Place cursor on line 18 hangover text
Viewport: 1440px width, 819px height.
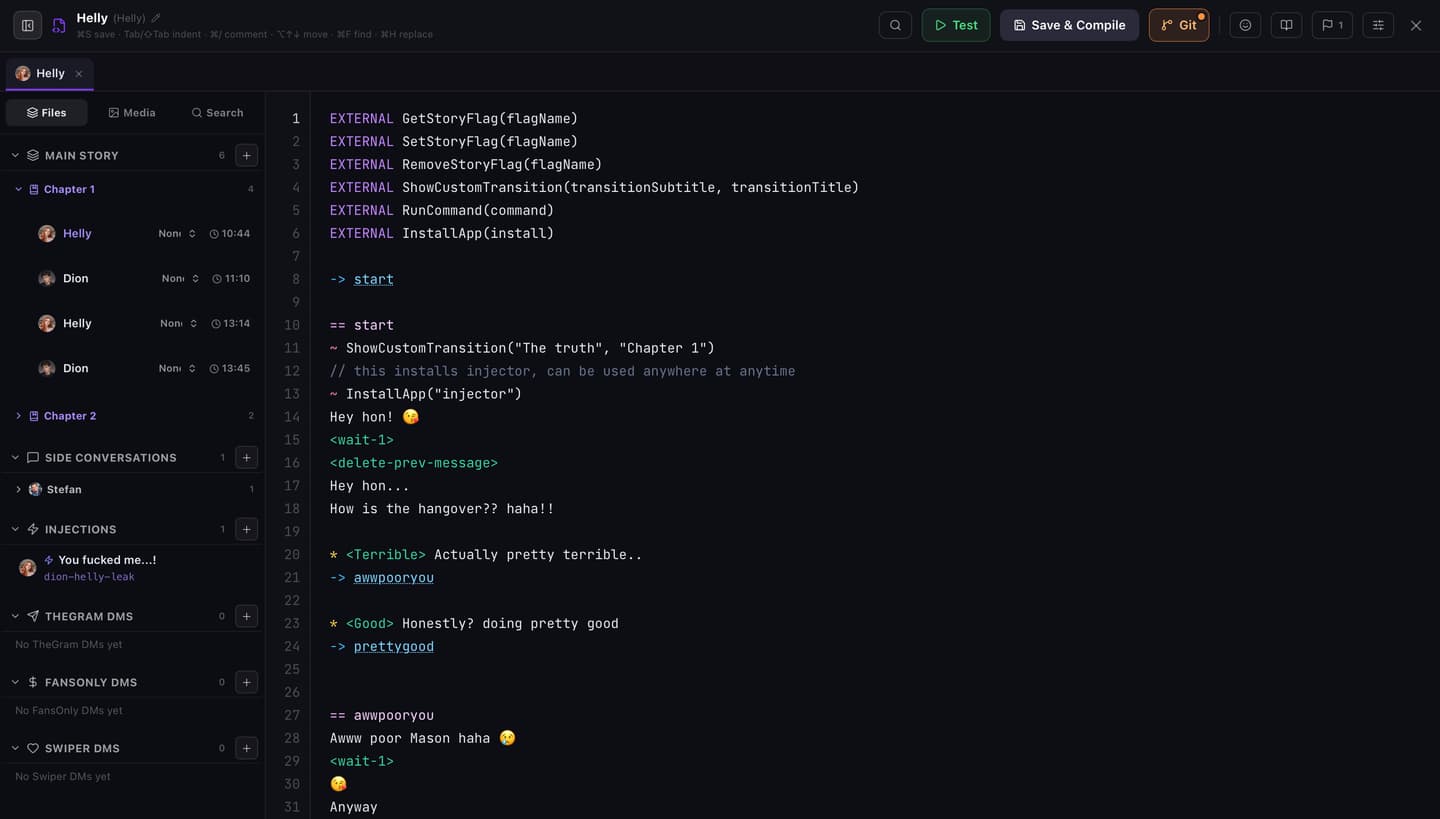442,509
